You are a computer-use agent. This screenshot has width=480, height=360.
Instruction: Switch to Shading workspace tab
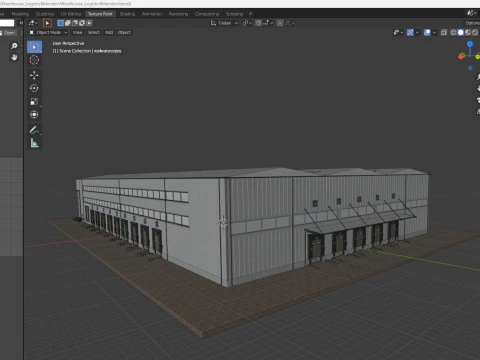127,14
